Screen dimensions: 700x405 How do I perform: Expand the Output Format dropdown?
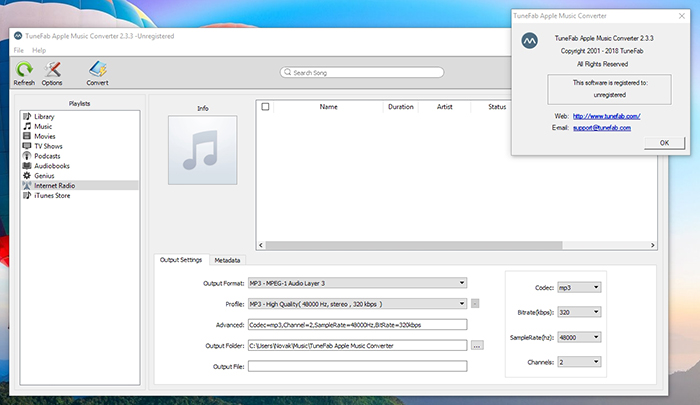[358, 283]
